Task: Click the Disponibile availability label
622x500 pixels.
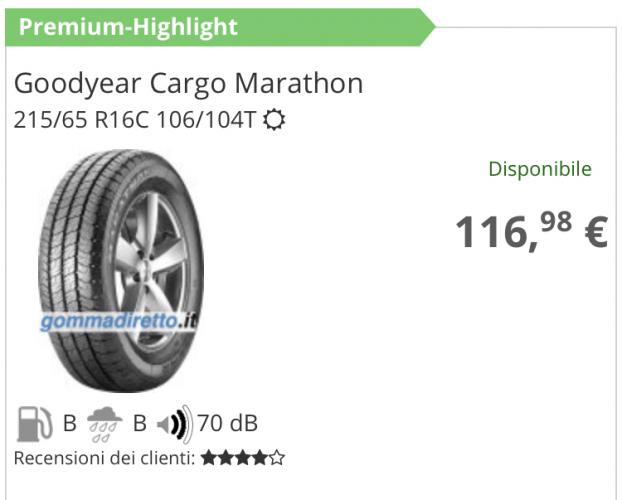Action: click(539, 169)
